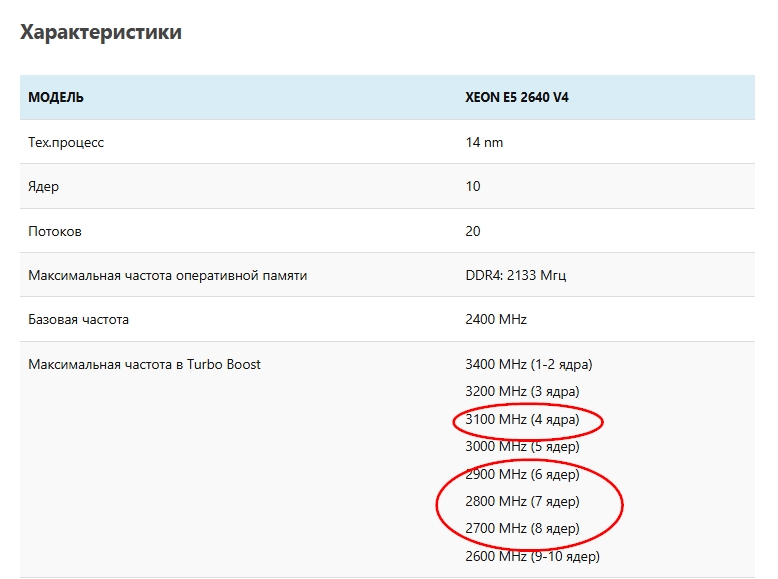This screenshot has height=579, width=778.
Task: Click the circled 3100 MHz (4 ядра) entry
Action: 522,419
